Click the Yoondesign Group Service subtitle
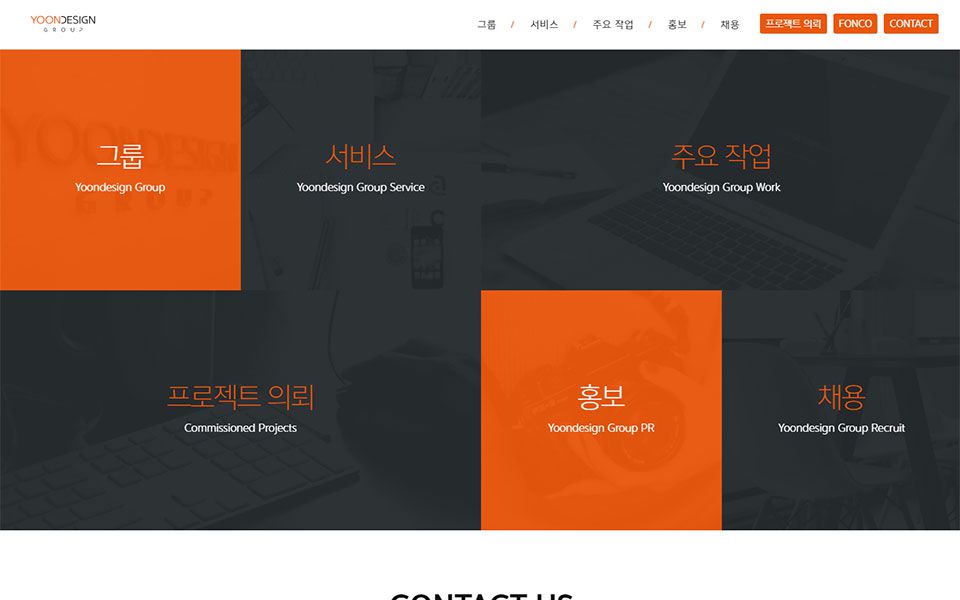Screen dimensions: 960x600 click(360, 188)
